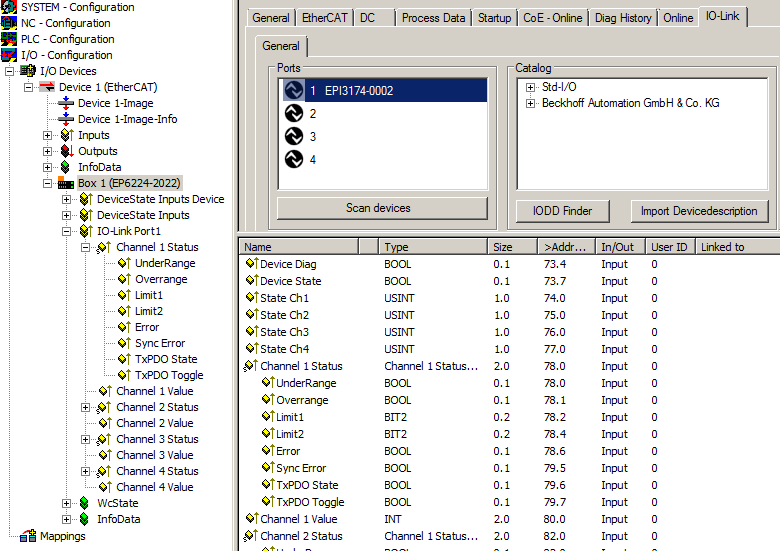Expand the Outputs node
This screenshot has height=551, width=780.
47,151
